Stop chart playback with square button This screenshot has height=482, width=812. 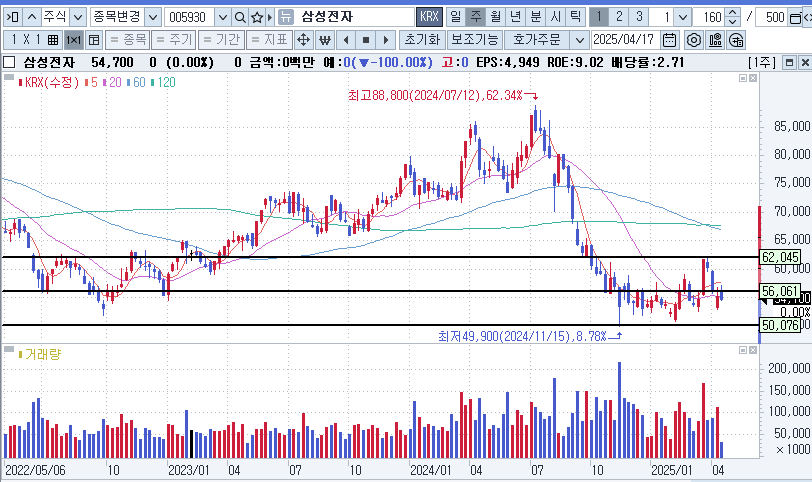coord(366,40)
